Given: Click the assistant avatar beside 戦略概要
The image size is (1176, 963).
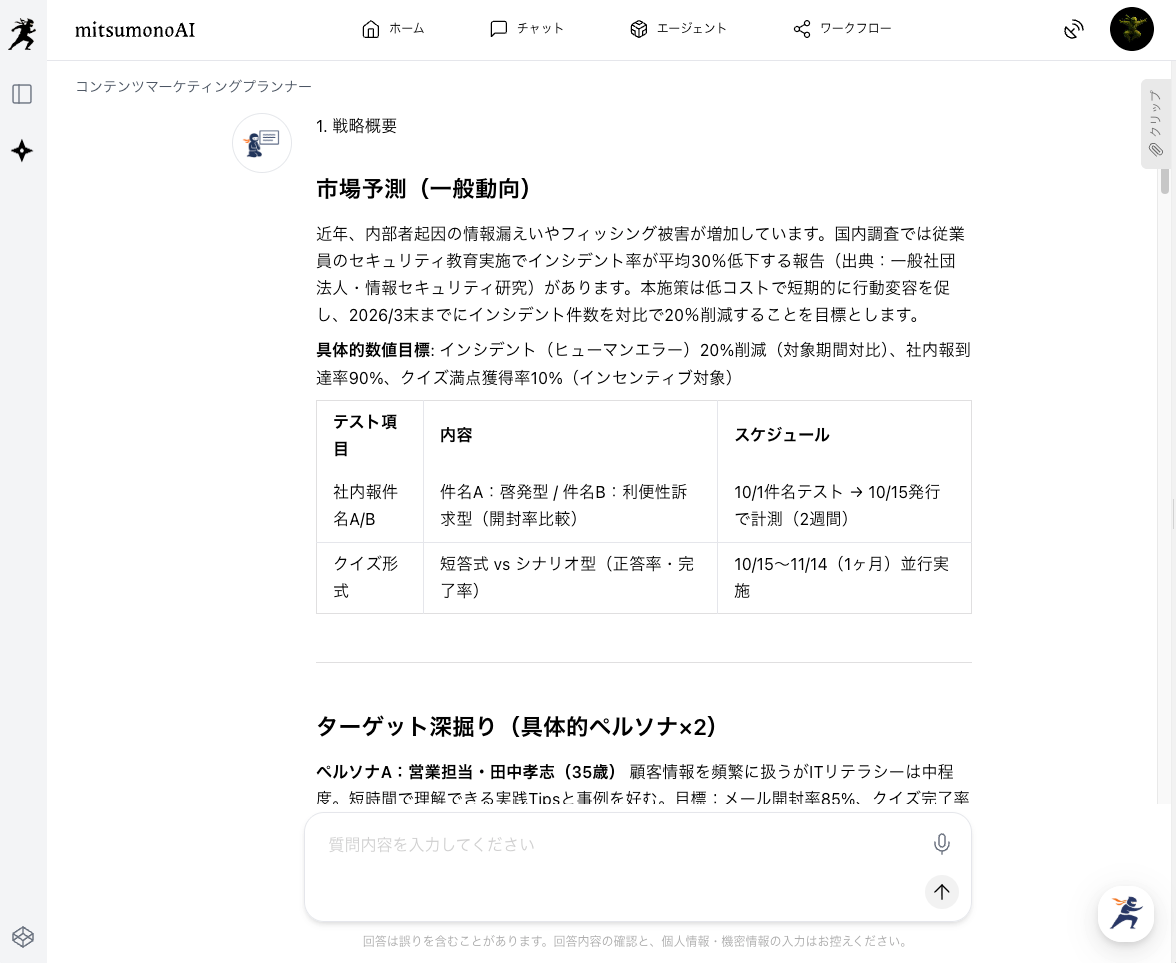Looking at the screenshot, I should click(x=262, y=142).
